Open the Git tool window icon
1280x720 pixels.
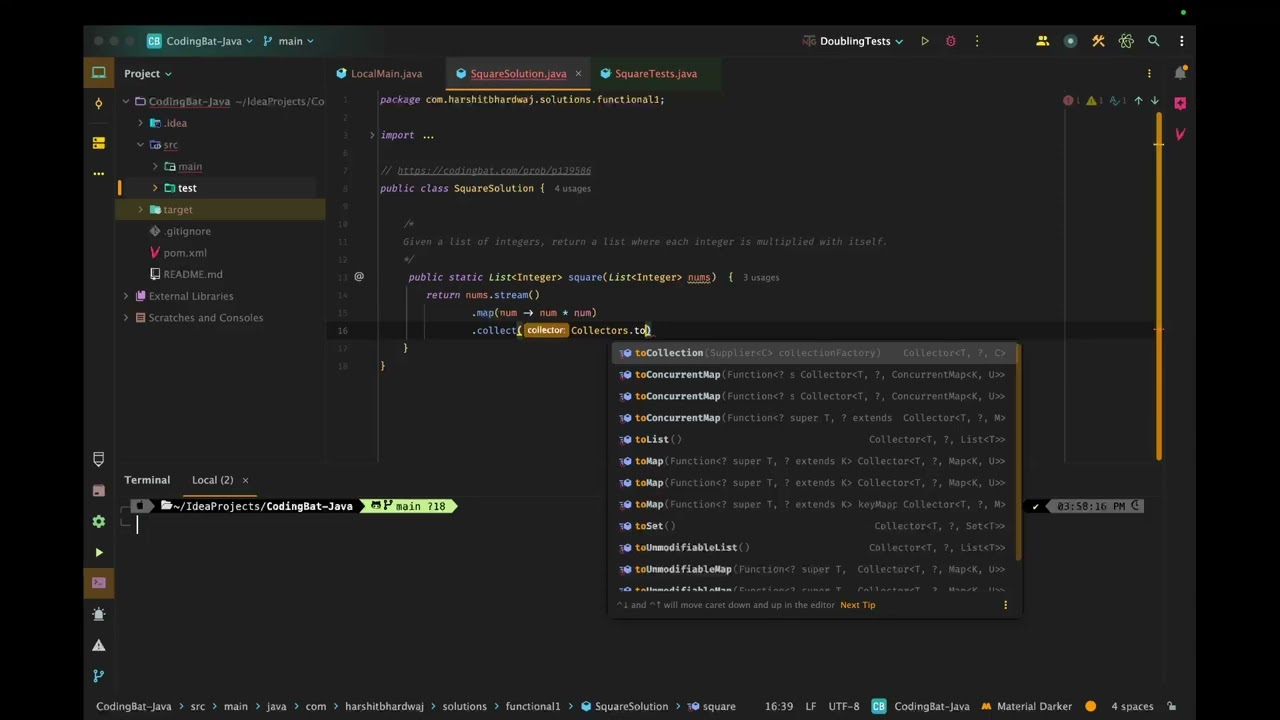[x=98, y=676]
